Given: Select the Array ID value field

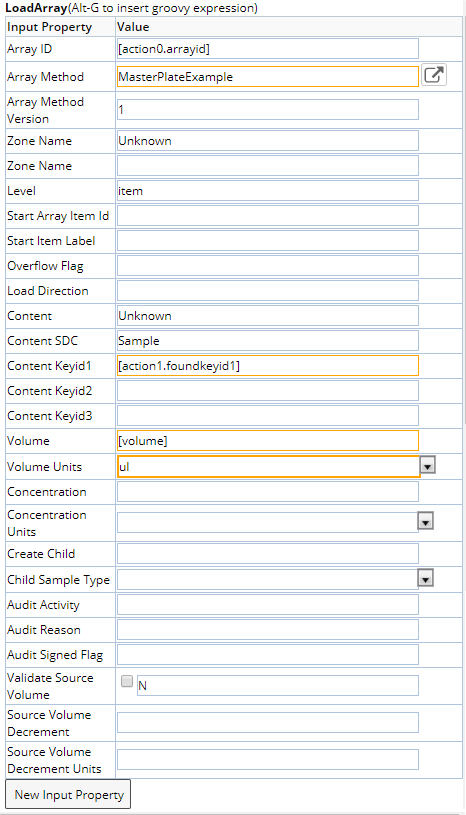Looking at the screenshot, I should 268,49.
